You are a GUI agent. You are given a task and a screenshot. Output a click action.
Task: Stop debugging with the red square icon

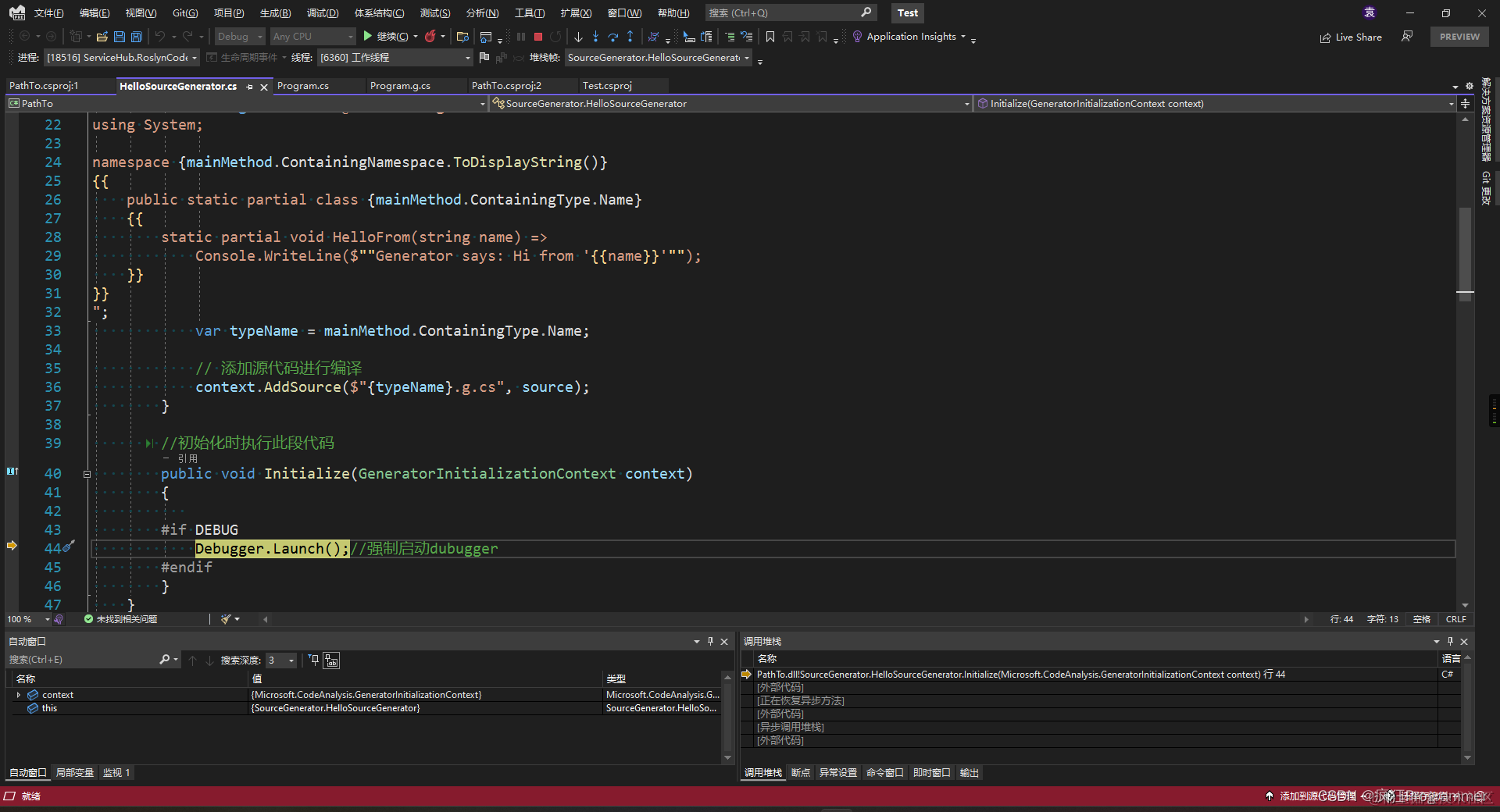pos(538,37)
